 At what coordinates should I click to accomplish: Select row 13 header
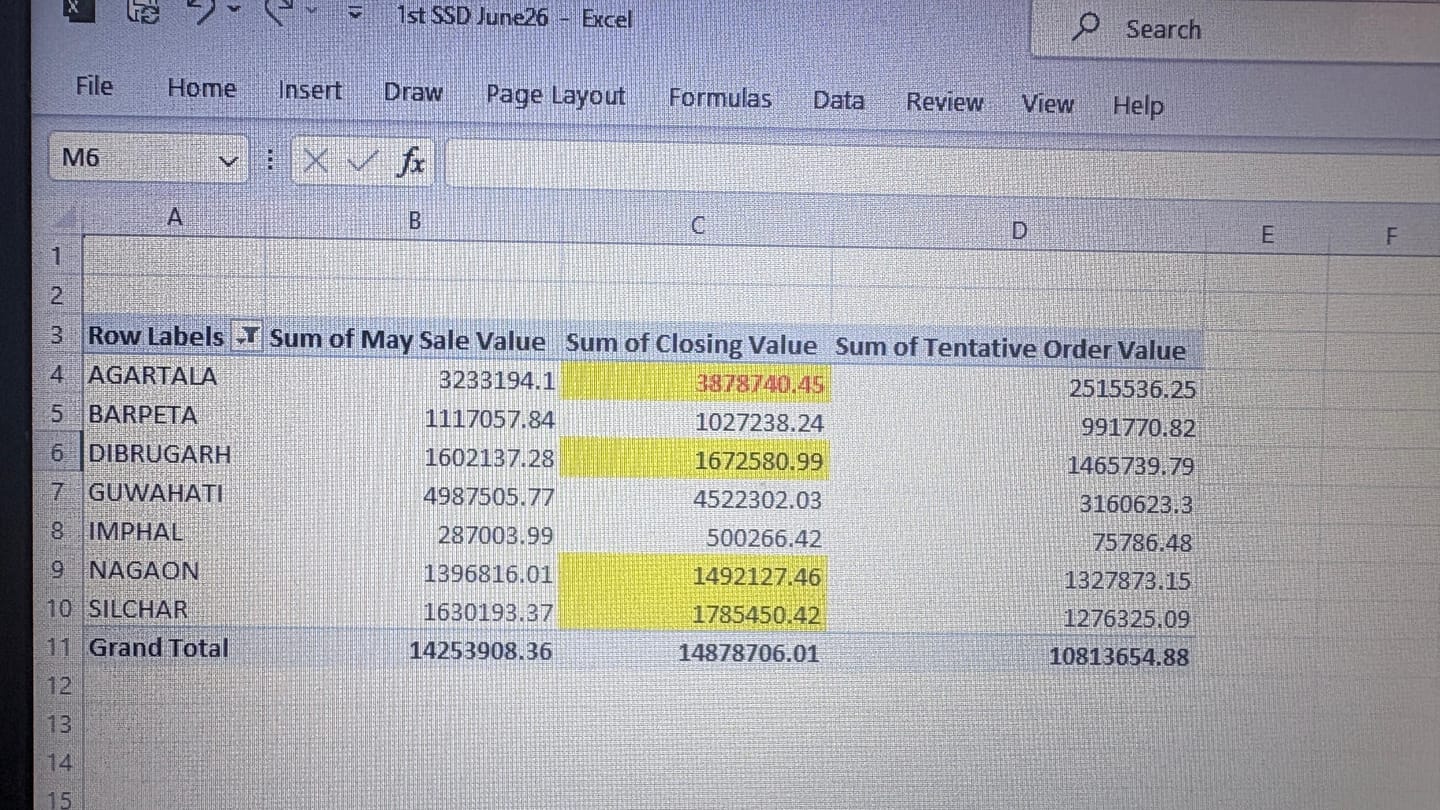pos(60,724)
